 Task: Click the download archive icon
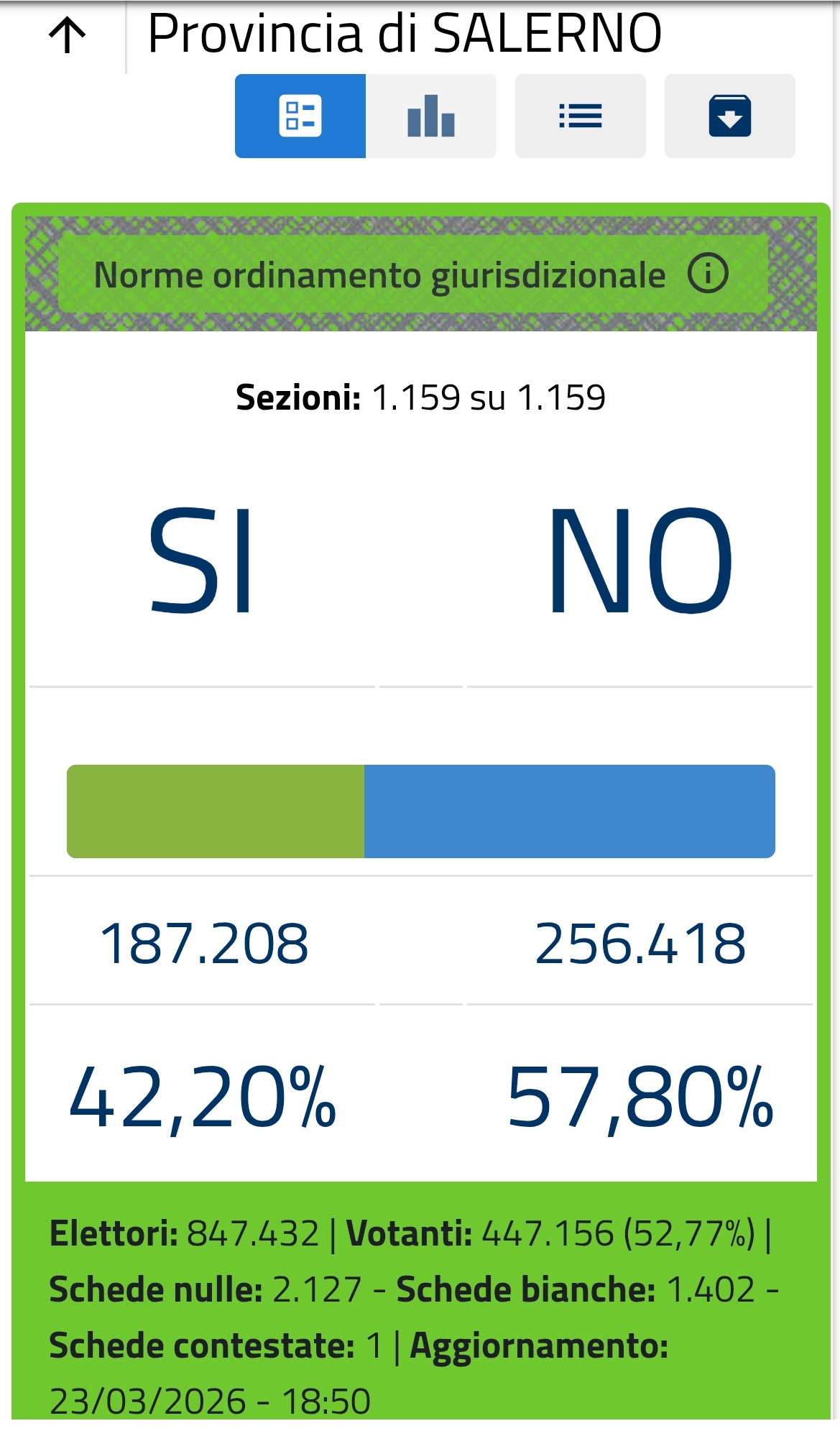coord(730,116)
